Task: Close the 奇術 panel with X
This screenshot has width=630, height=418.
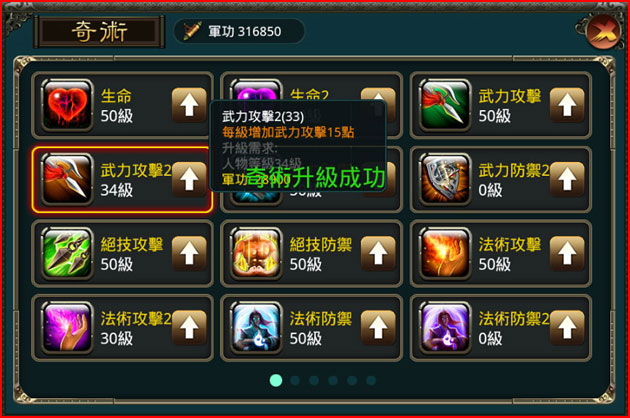Action: (603, 32)
